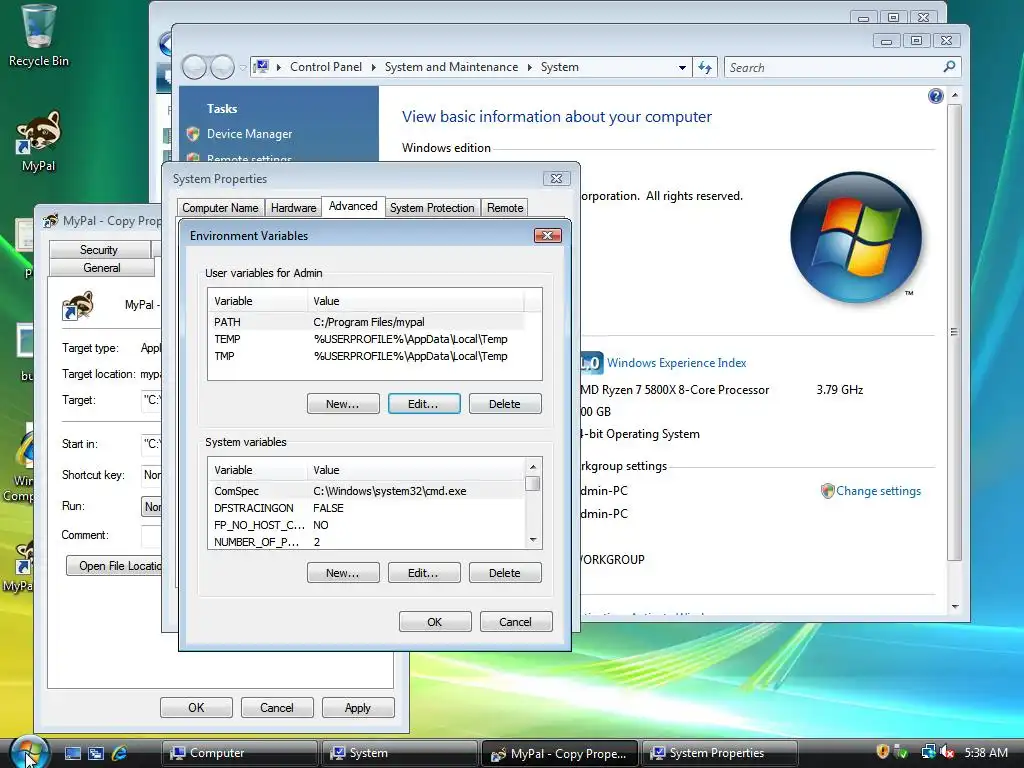1024x768 pixels.
Task: Click Show Desktop quick launch icon
Action: click(x=72, y=753)
